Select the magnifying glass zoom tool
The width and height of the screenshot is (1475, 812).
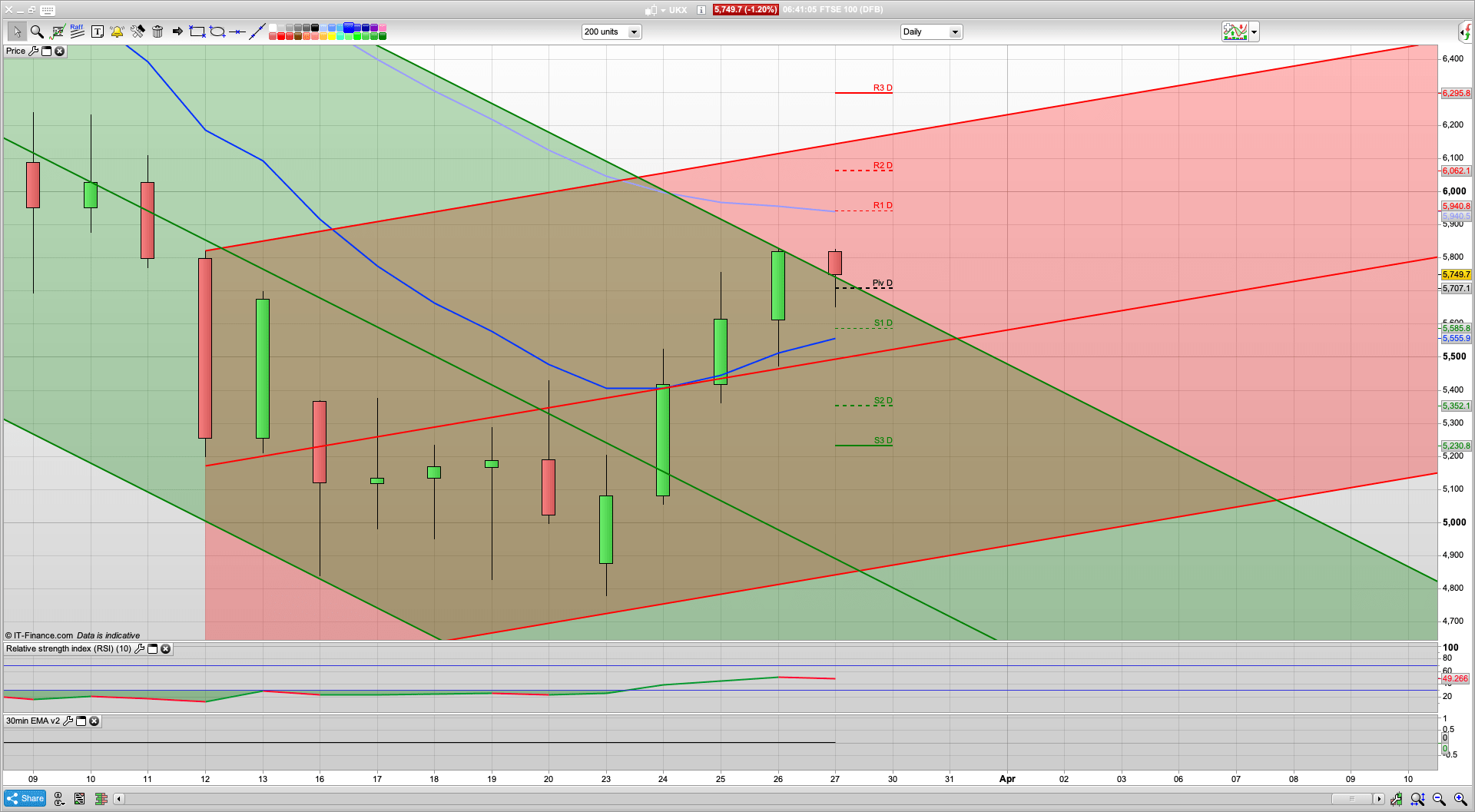coord(37,31)
